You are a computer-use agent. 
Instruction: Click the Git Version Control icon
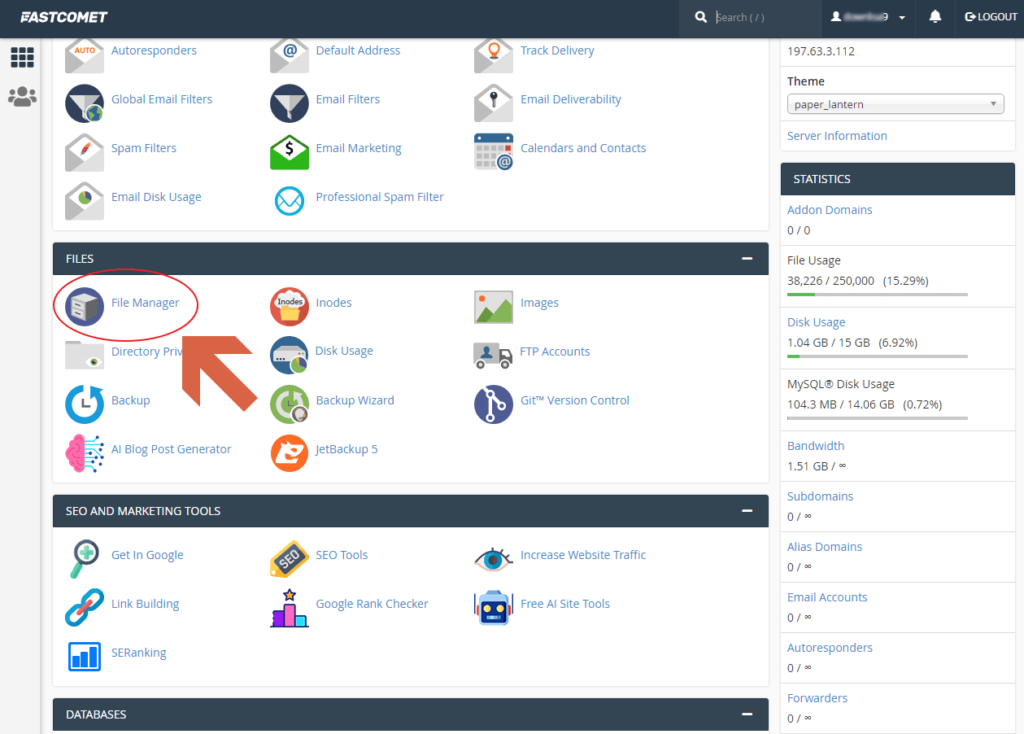pos(494,404)
